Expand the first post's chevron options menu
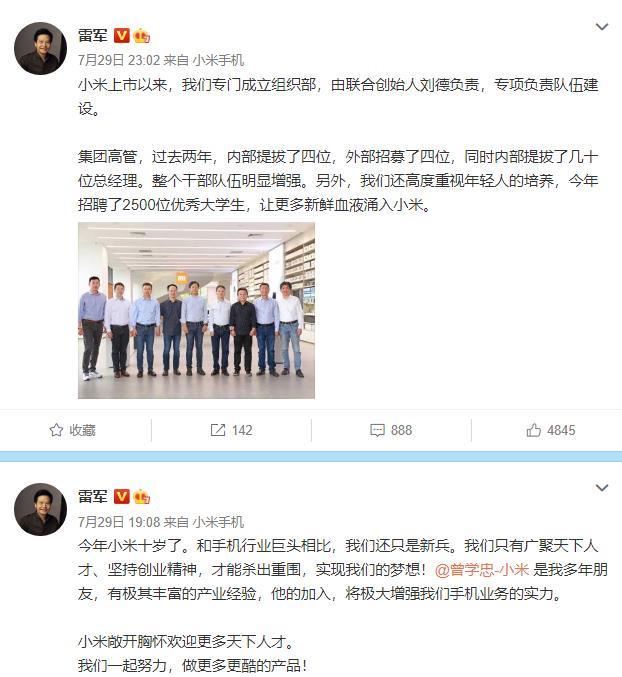 click(602, 27)
